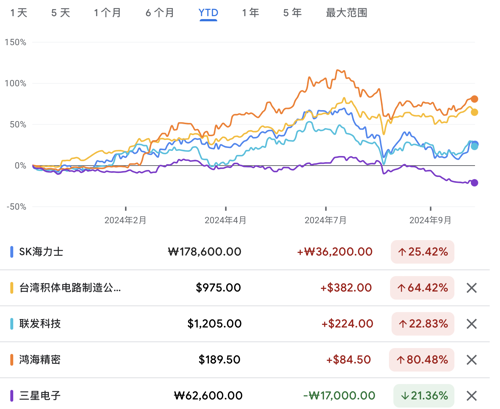Switch to the 1个月 range tab
Image resolution: width=500 pixels, height=409 pixels.
coord(107,13)
